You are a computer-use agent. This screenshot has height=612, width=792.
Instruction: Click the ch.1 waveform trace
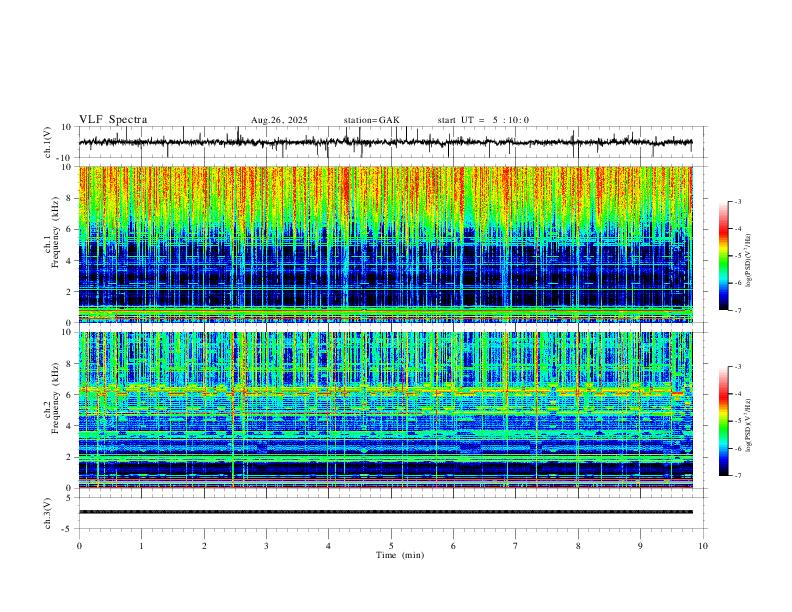(x=385, y=142)
